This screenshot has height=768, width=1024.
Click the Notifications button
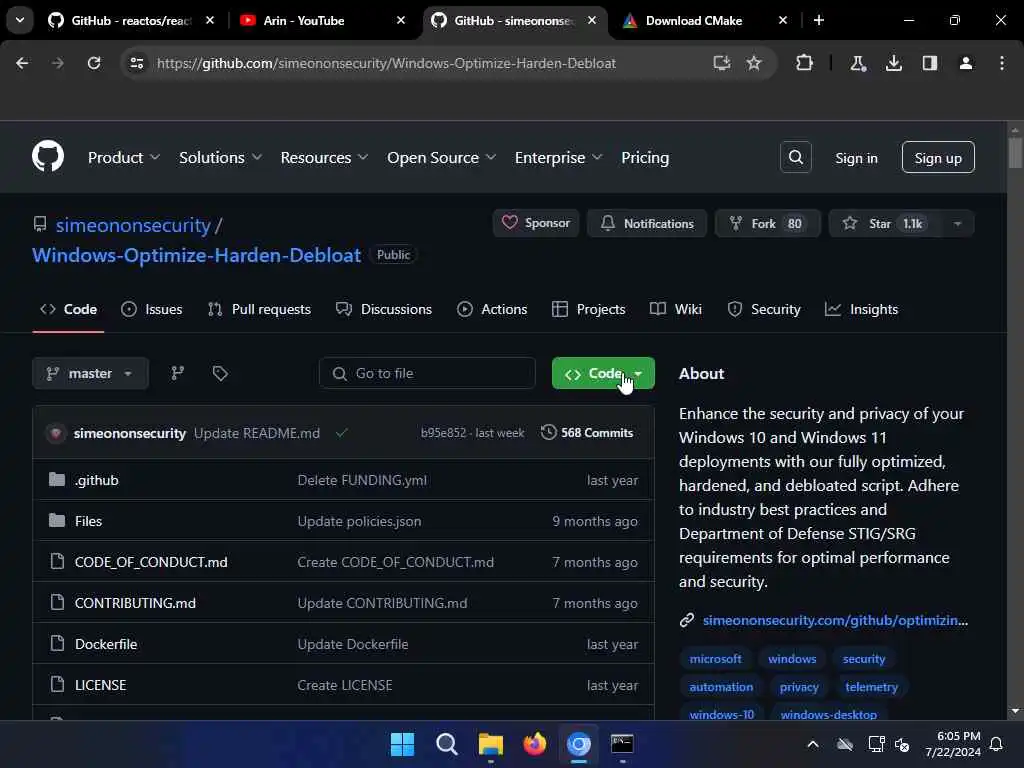coord(647,223)
